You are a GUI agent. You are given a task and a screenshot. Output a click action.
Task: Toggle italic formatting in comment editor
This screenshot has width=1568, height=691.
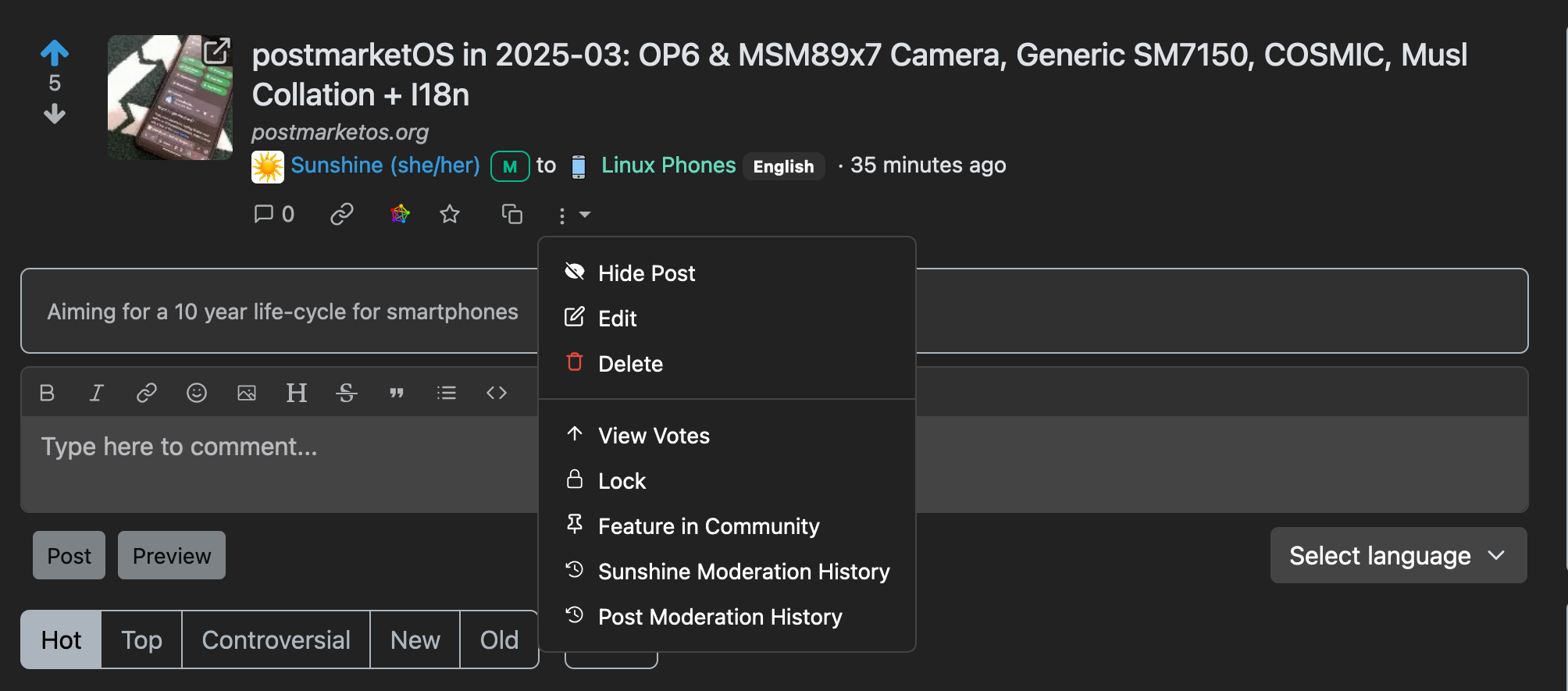coord(96,393)
